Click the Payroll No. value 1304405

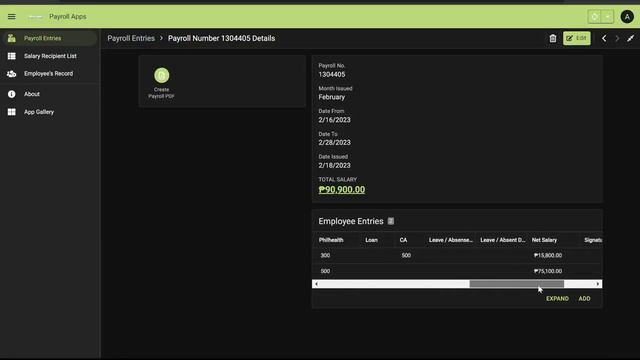(x=332, y=74)
